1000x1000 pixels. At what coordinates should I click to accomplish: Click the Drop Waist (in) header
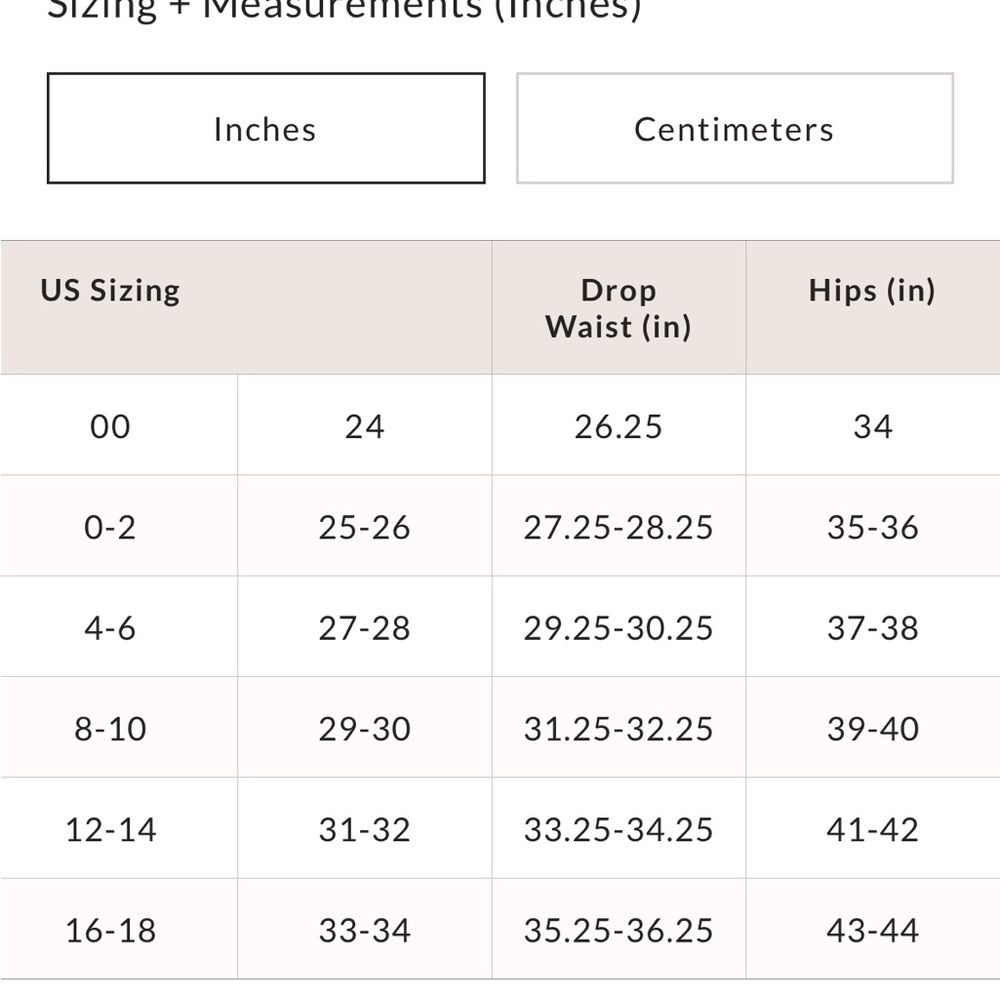pyautogui.click(x=619, y=308)
